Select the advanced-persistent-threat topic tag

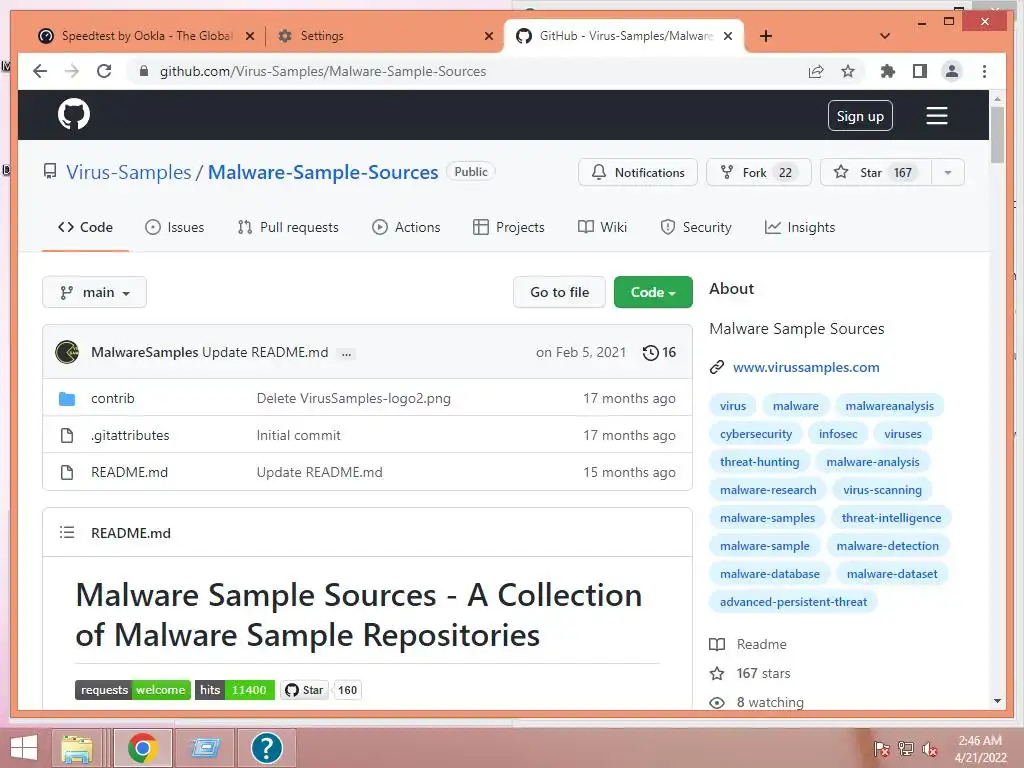(793, 602)
